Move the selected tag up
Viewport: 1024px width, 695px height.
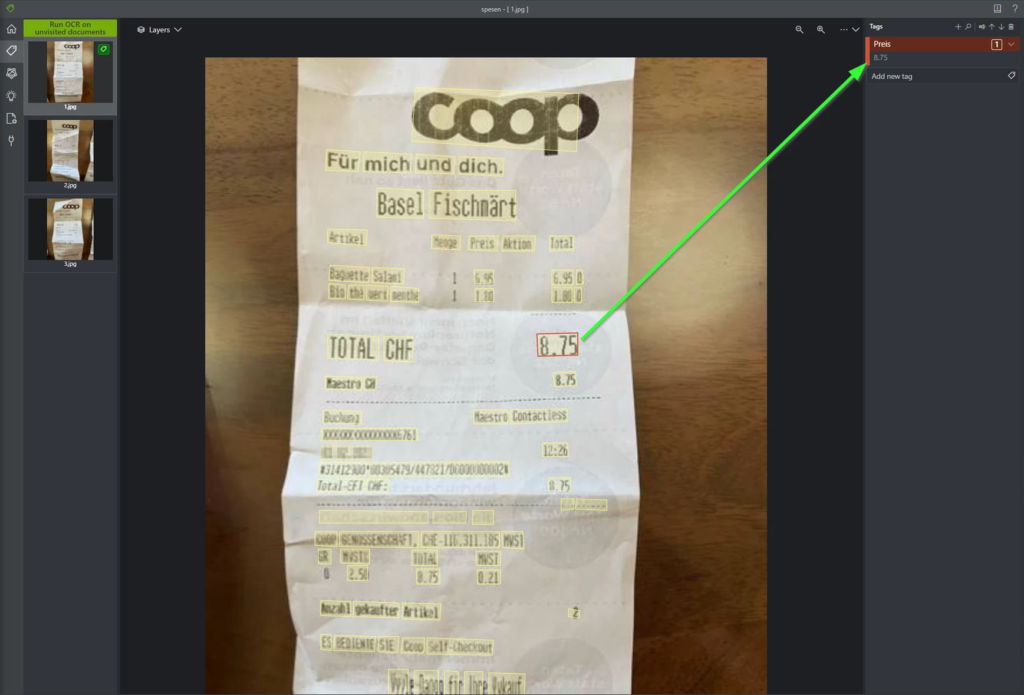tap(991, 27)
